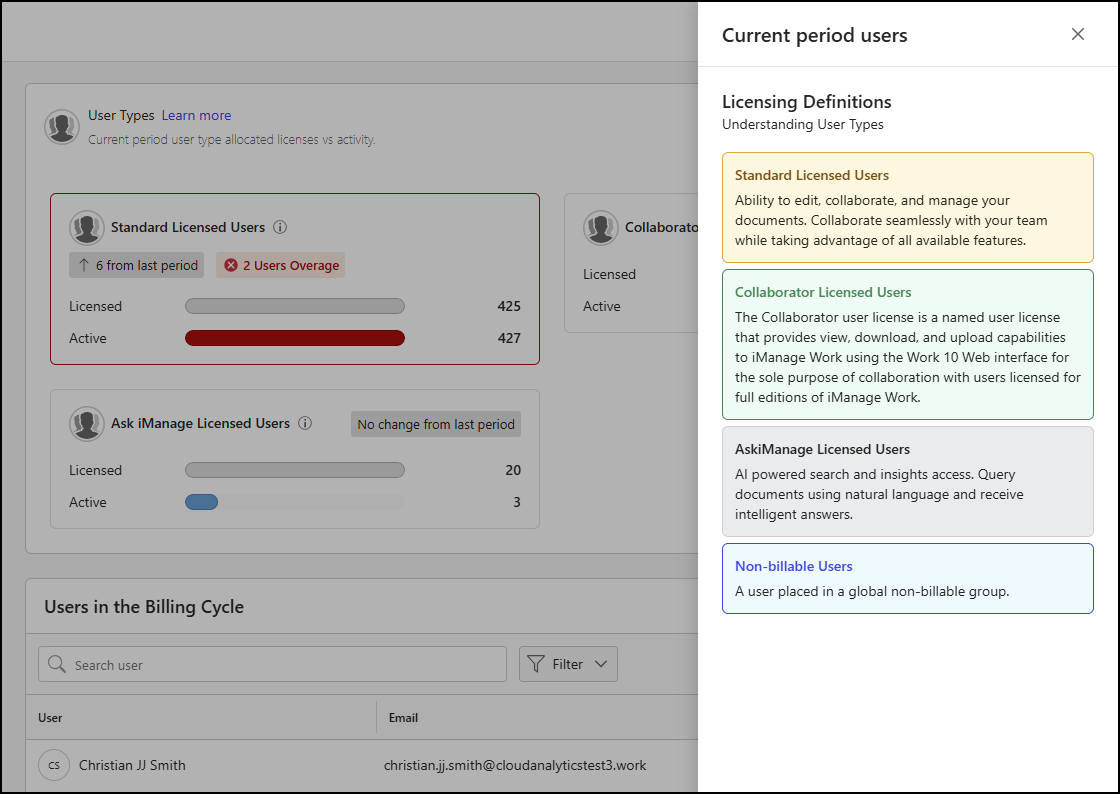The height and width of the screenshot is (794, 1120).
Task: Click Standard Licensed Users Active red bar
Action: coord(295,338)
